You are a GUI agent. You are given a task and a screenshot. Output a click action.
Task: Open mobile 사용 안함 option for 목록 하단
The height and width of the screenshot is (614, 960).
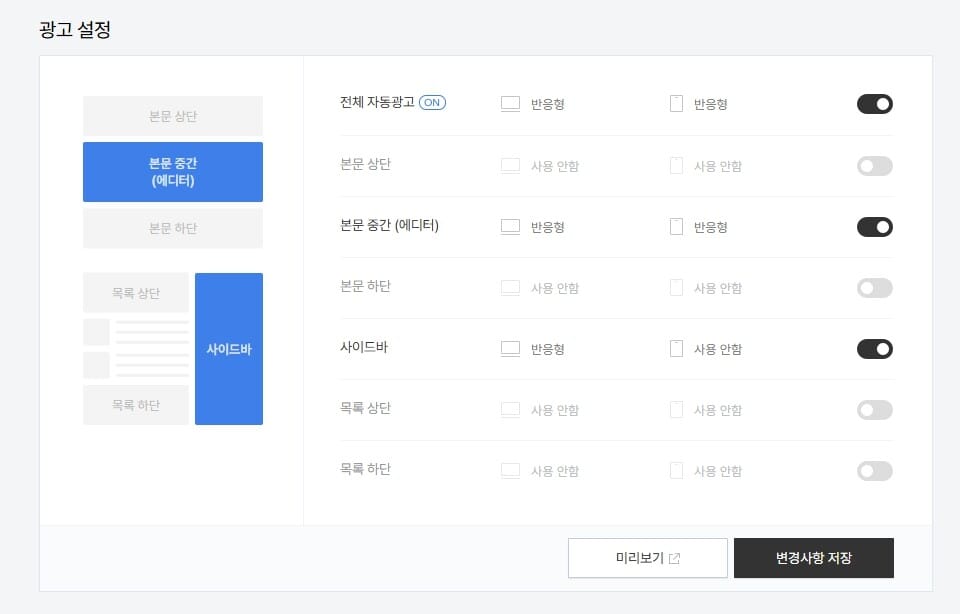point(718,471)
